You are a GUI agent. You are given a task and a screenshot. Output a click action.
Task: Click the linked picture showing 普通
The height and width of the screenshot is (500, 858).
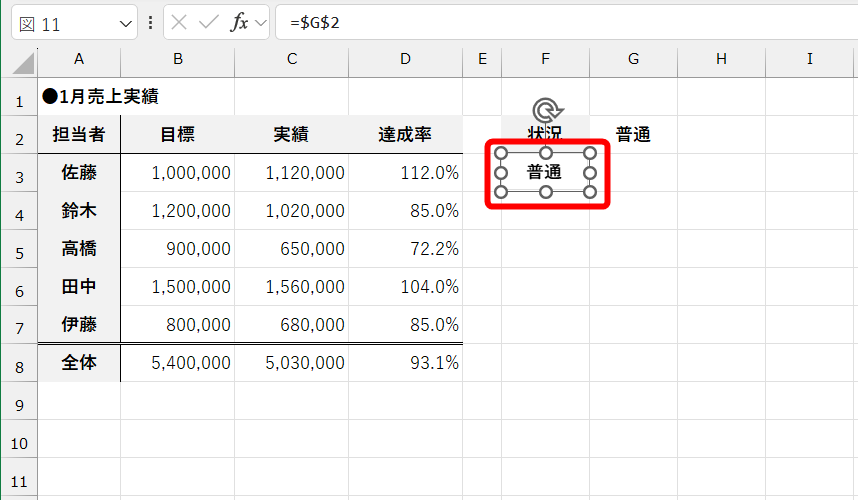(546, 173)
